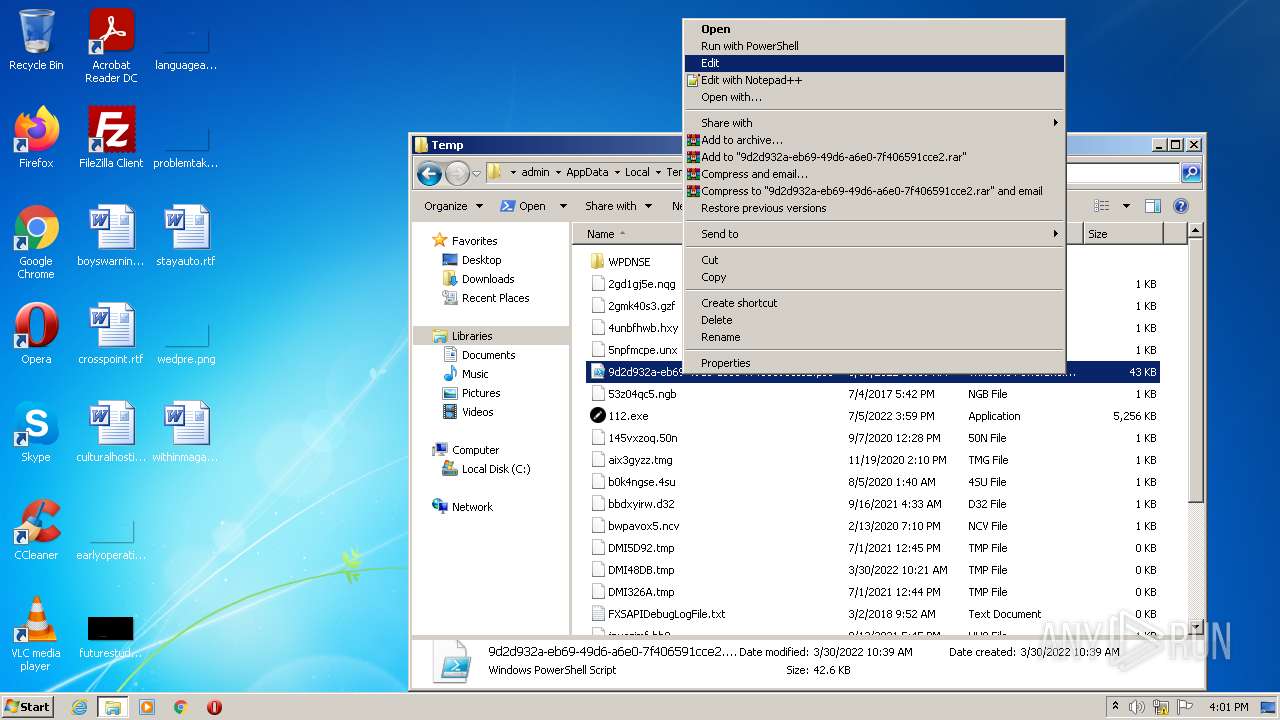Screen dimensions: 1280x720
Task: Choose Open with… entry
Action: point(874,97)
